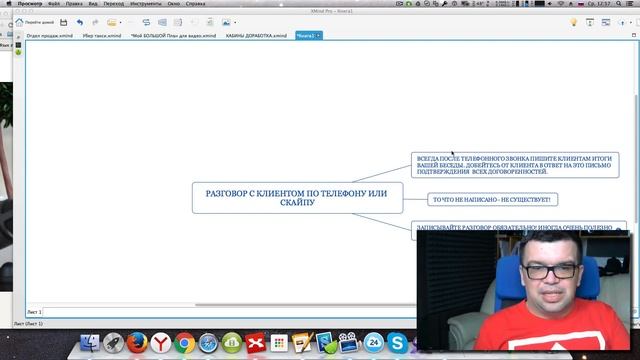Click the home icon in the XMind toolbar
The height and width of the screenshot is (360, 640).
pos(19,22)
